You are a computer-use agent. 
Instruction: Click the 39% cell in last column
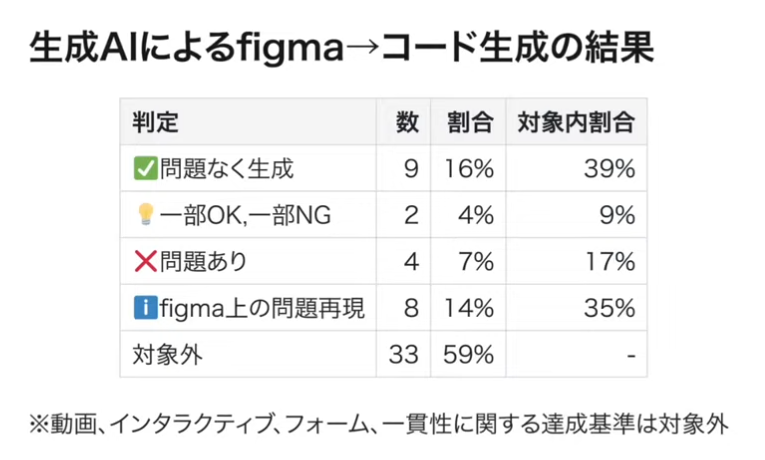[612, 169]
